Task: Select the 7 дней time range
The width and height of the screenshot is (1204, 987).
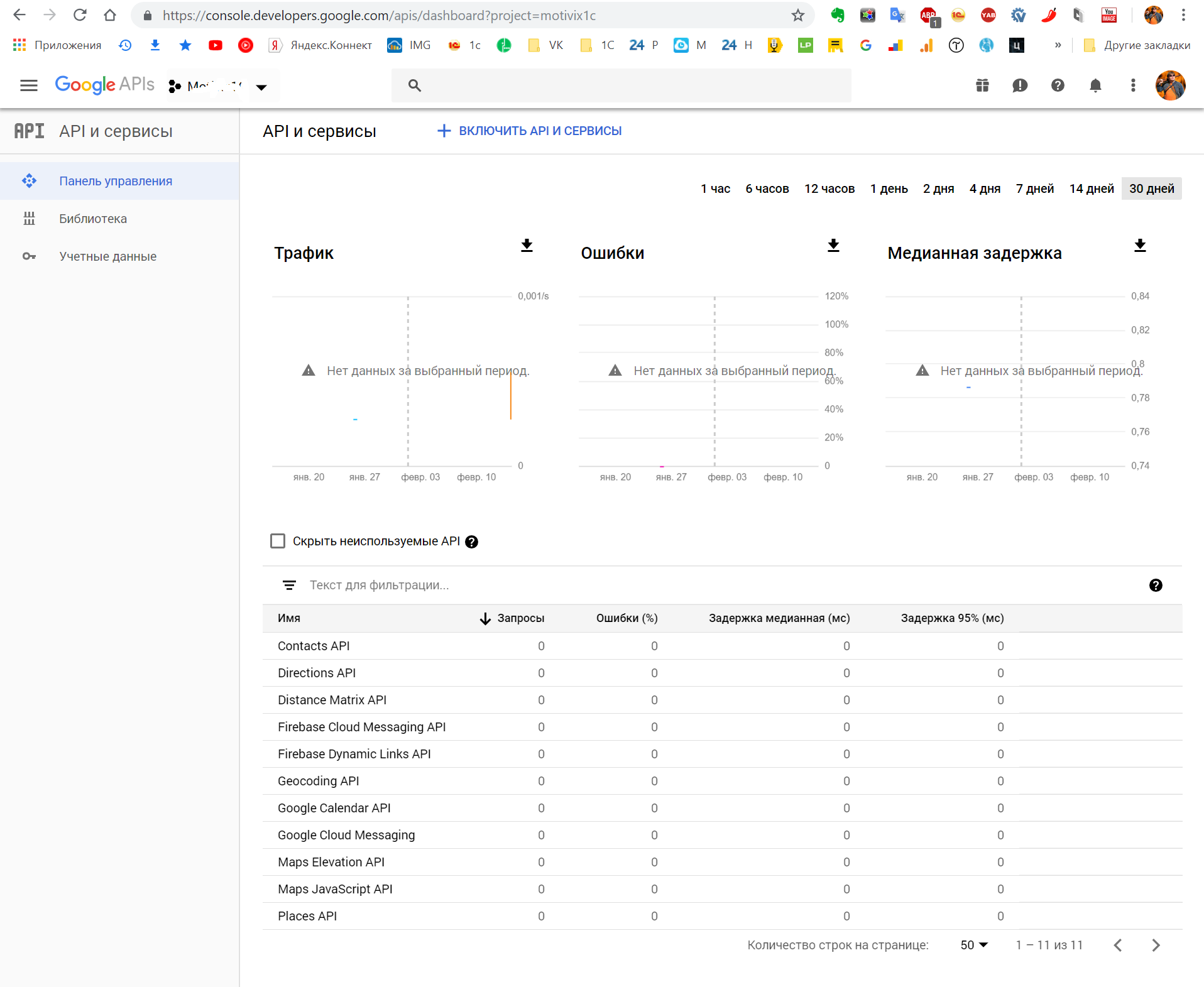Action: pyautogui.click(x=1035, y=188)
